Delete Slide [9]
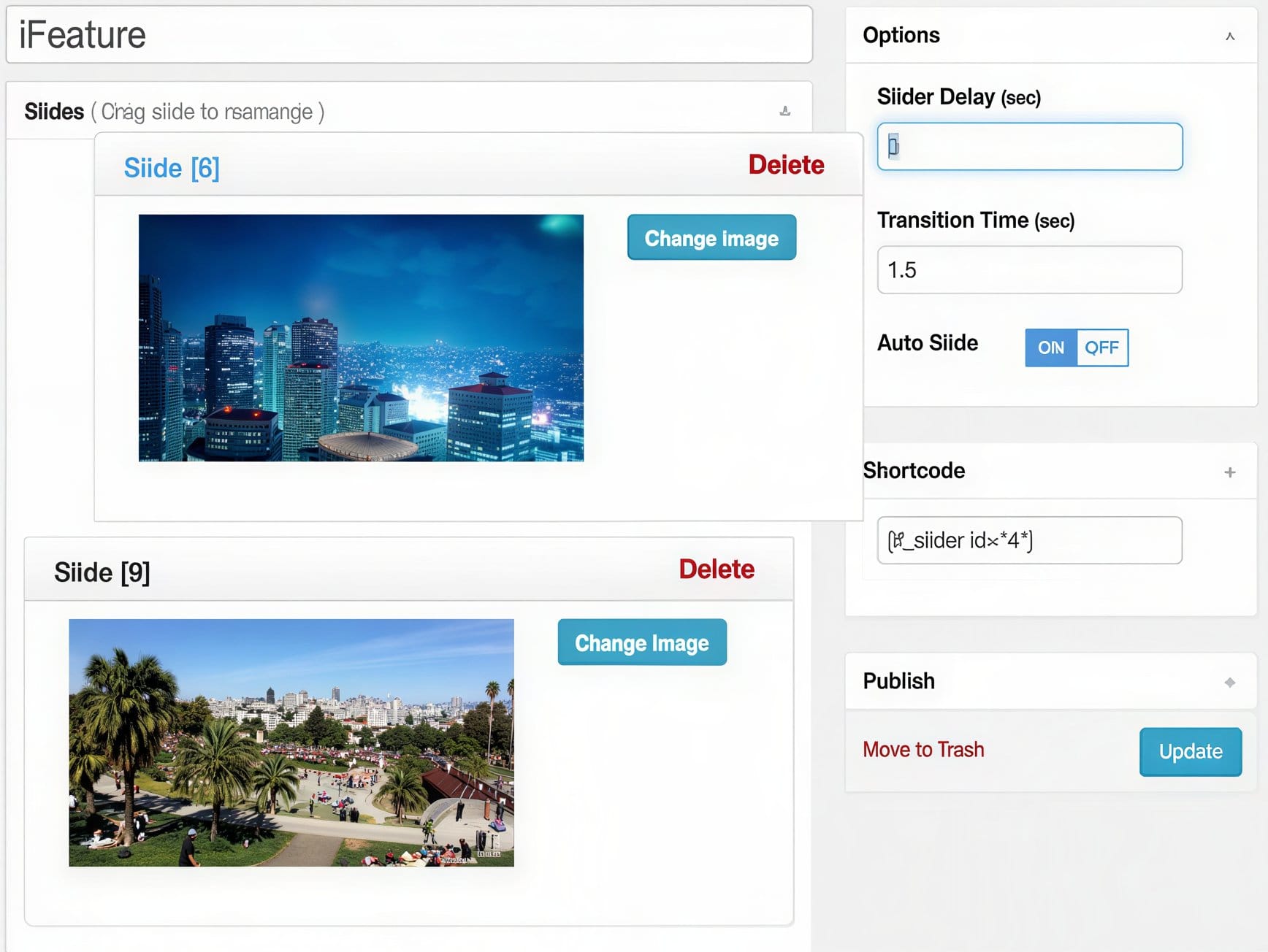Image resolution: width=1268 pixels, height=952 pixels. coord(717,569)
